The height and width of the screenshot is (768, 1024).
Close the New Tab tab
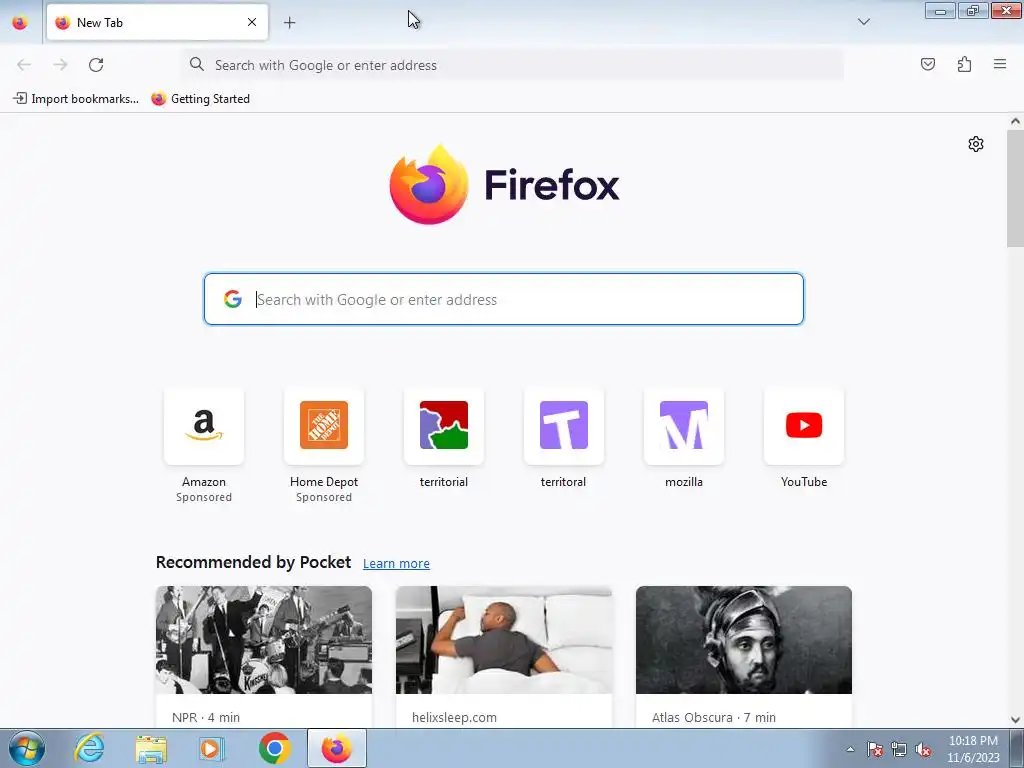coord(252,22)
